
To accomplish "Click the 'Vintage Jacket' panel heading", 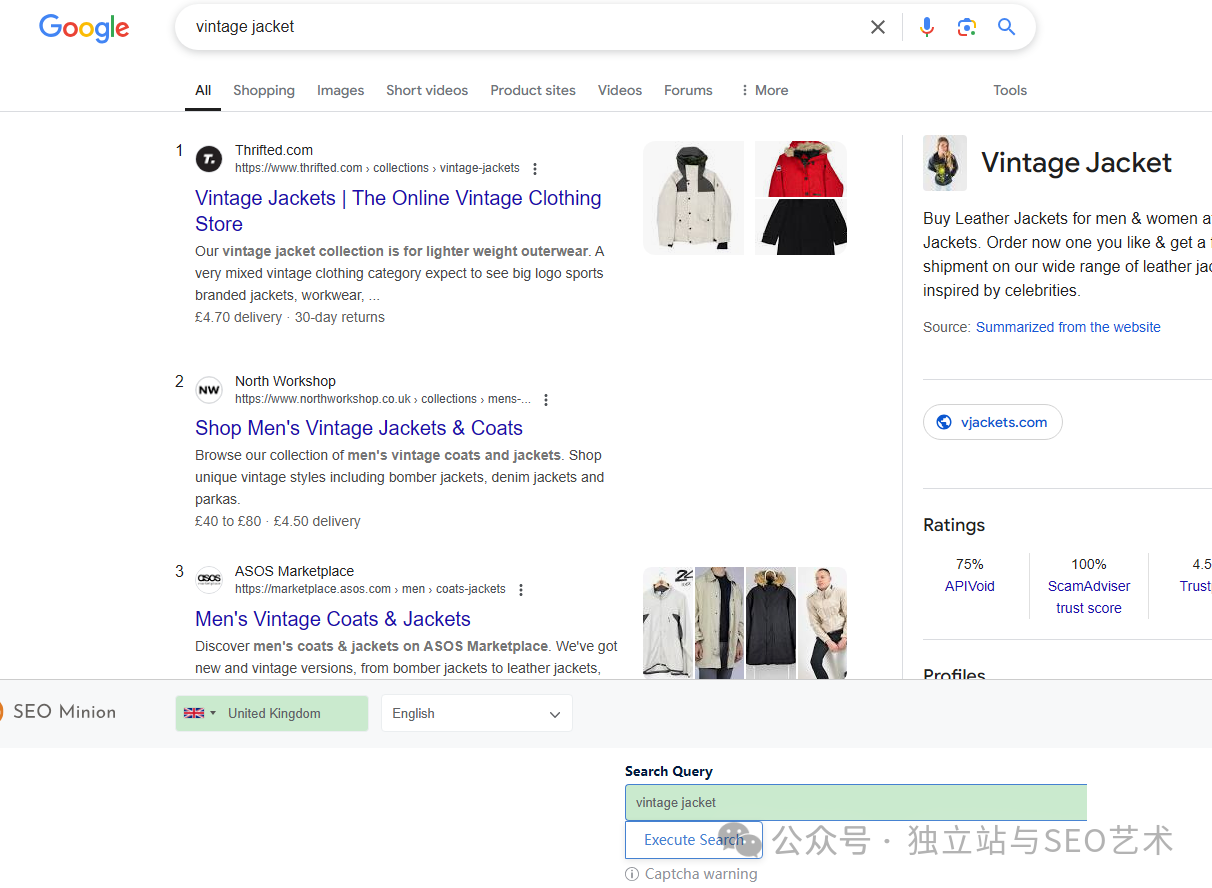I will coord(1076,162).
